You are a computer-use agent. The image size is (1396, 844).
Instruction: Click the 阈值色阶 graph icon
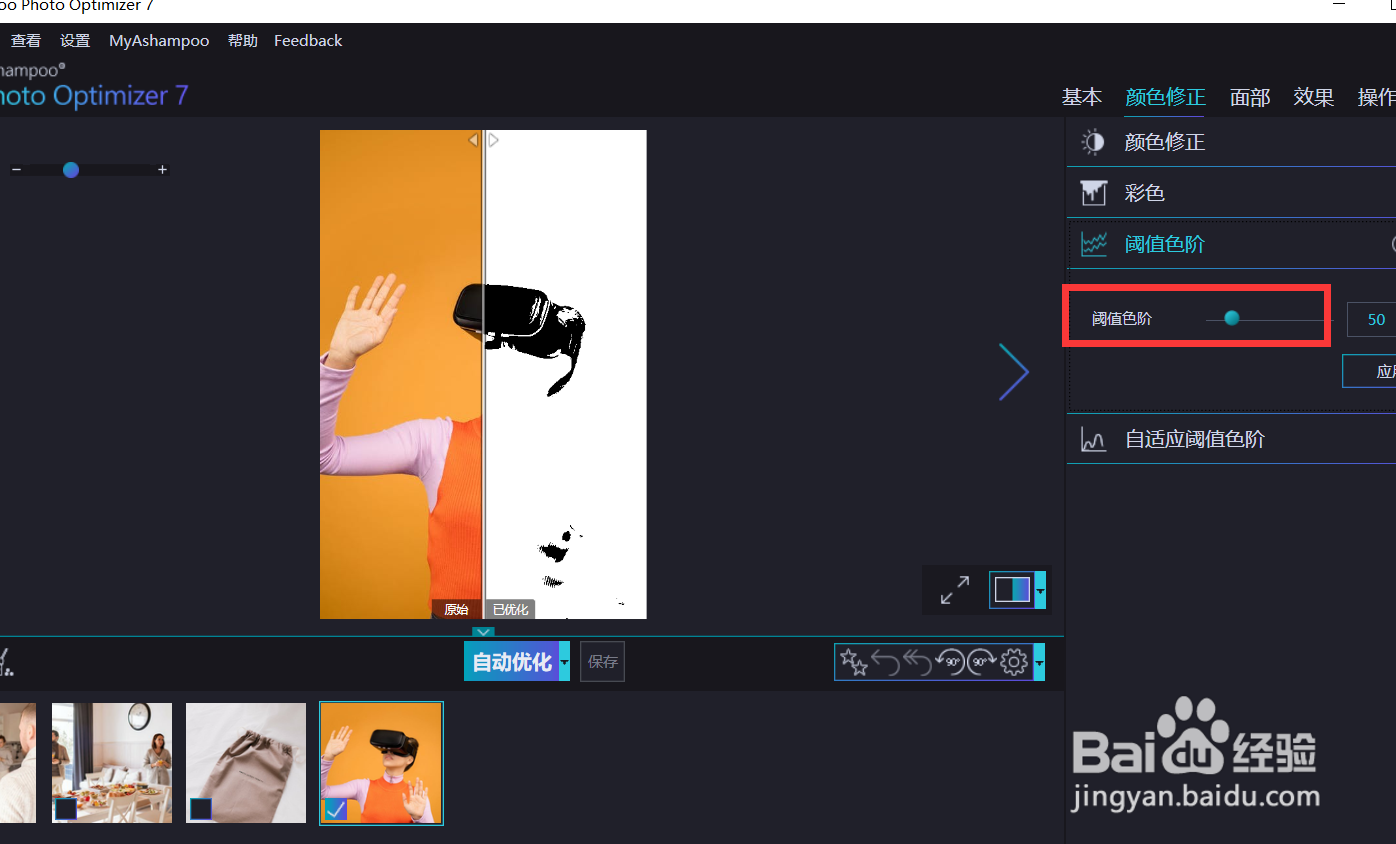tap(1093, 244)
